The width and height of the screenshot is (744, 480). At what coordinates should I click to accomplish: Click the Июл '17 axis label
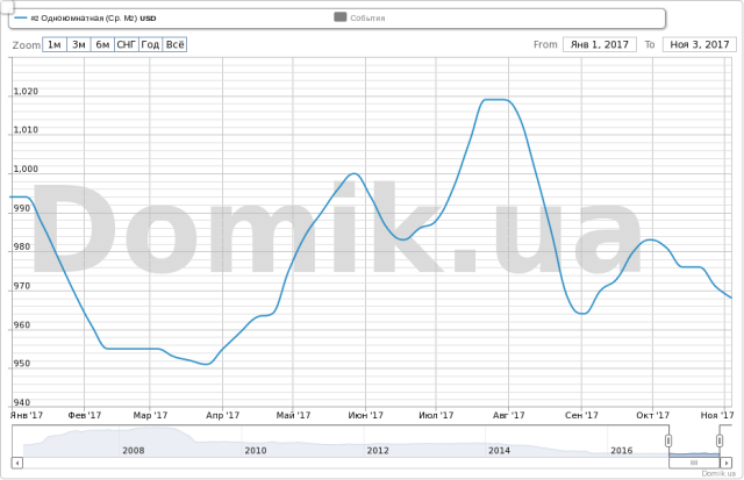tap(436, 415)
